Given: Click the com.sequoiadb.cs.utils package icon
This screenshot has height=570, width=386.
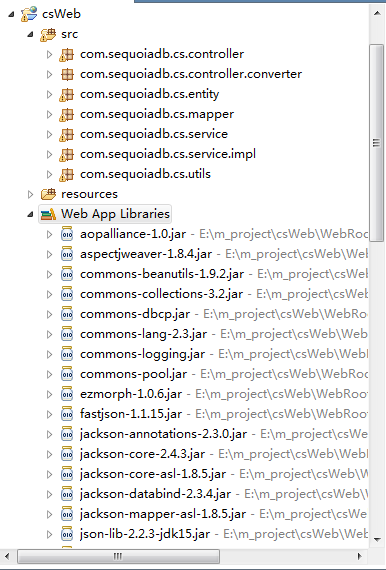Looking at the screenshot, I should click(67, 174).
